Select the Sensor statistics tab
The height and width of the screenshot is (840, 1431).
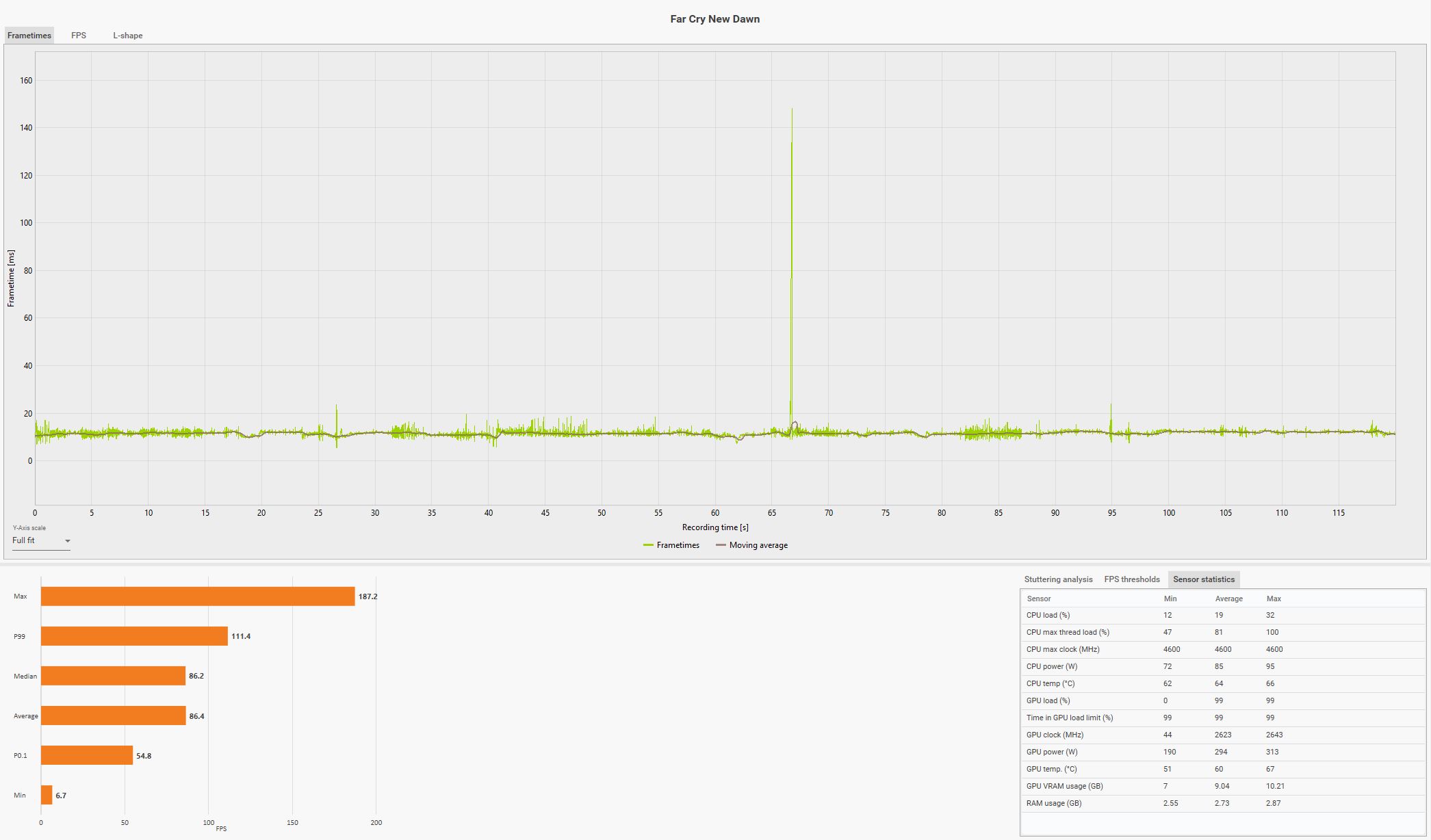[1204, 579]
